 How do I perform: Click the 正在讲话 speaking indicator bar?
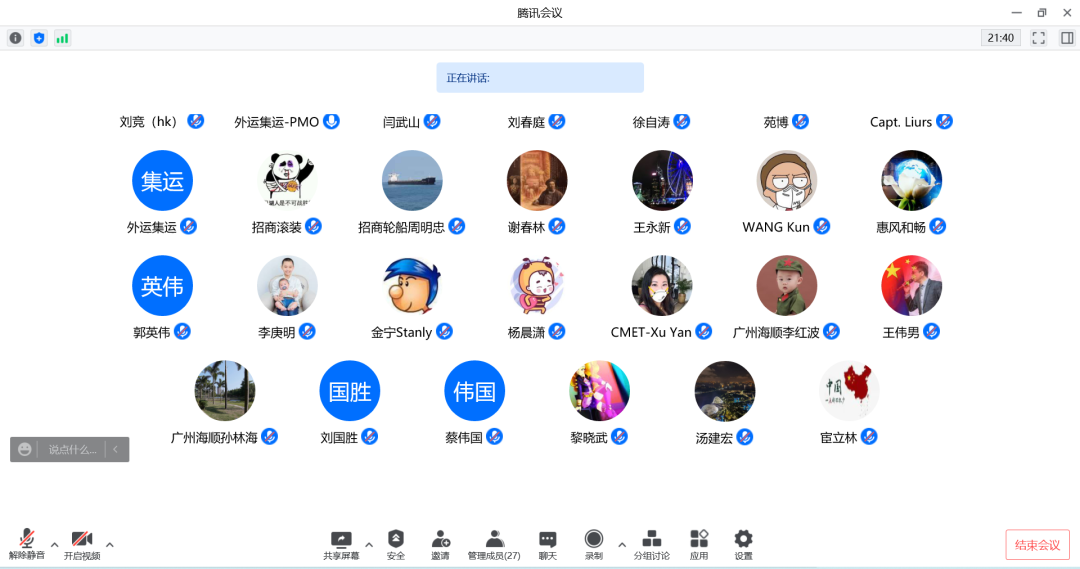pyautogui.click(x=540, y=78)
